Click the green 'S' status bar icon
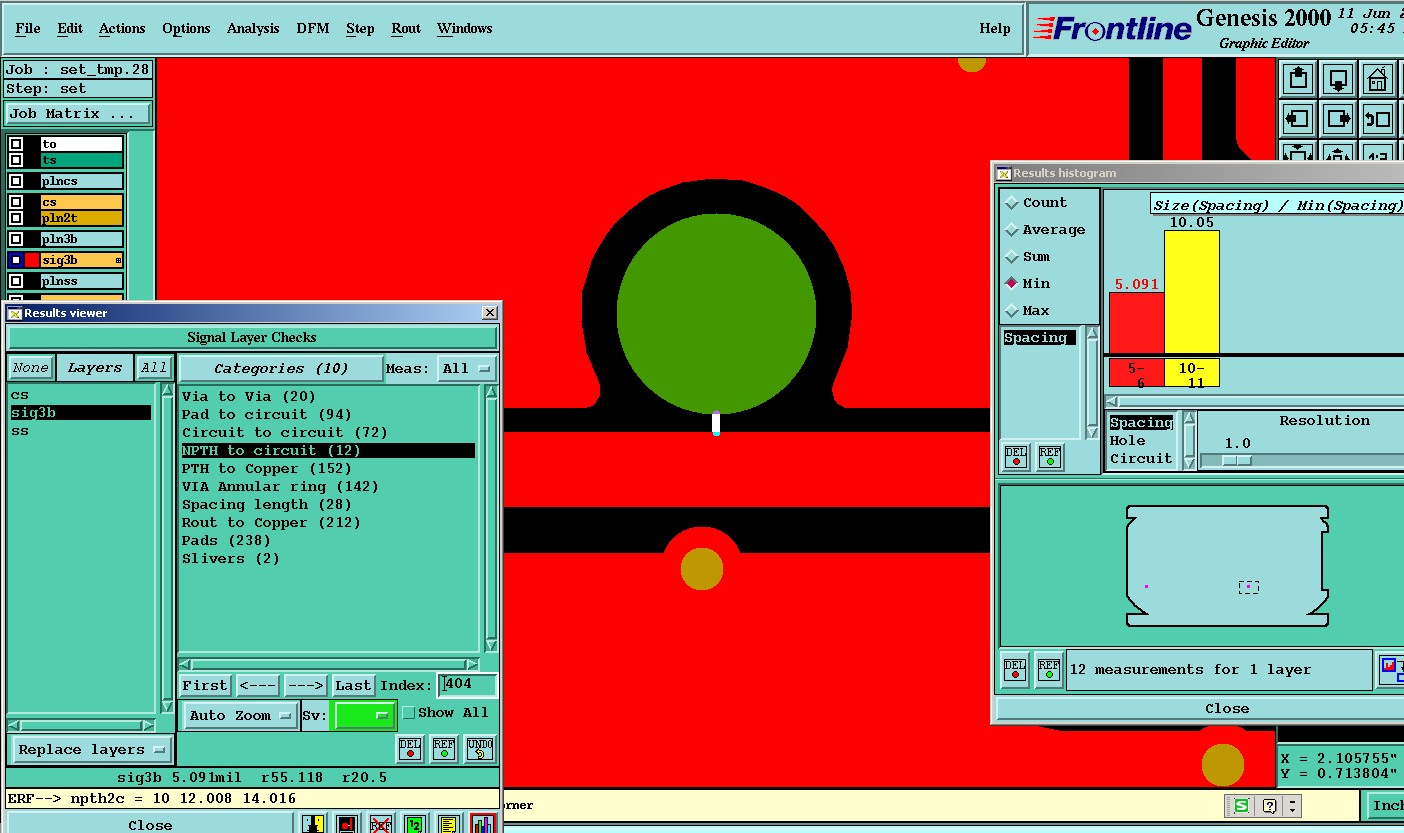Screen dimensions: 1404x833 (x=1241, y=805)
